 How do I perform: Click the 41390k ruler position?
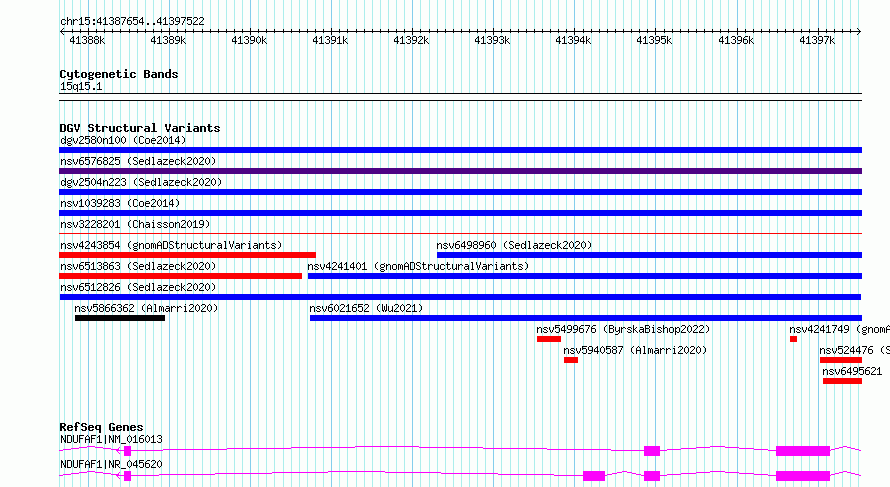tap(249, 40)
